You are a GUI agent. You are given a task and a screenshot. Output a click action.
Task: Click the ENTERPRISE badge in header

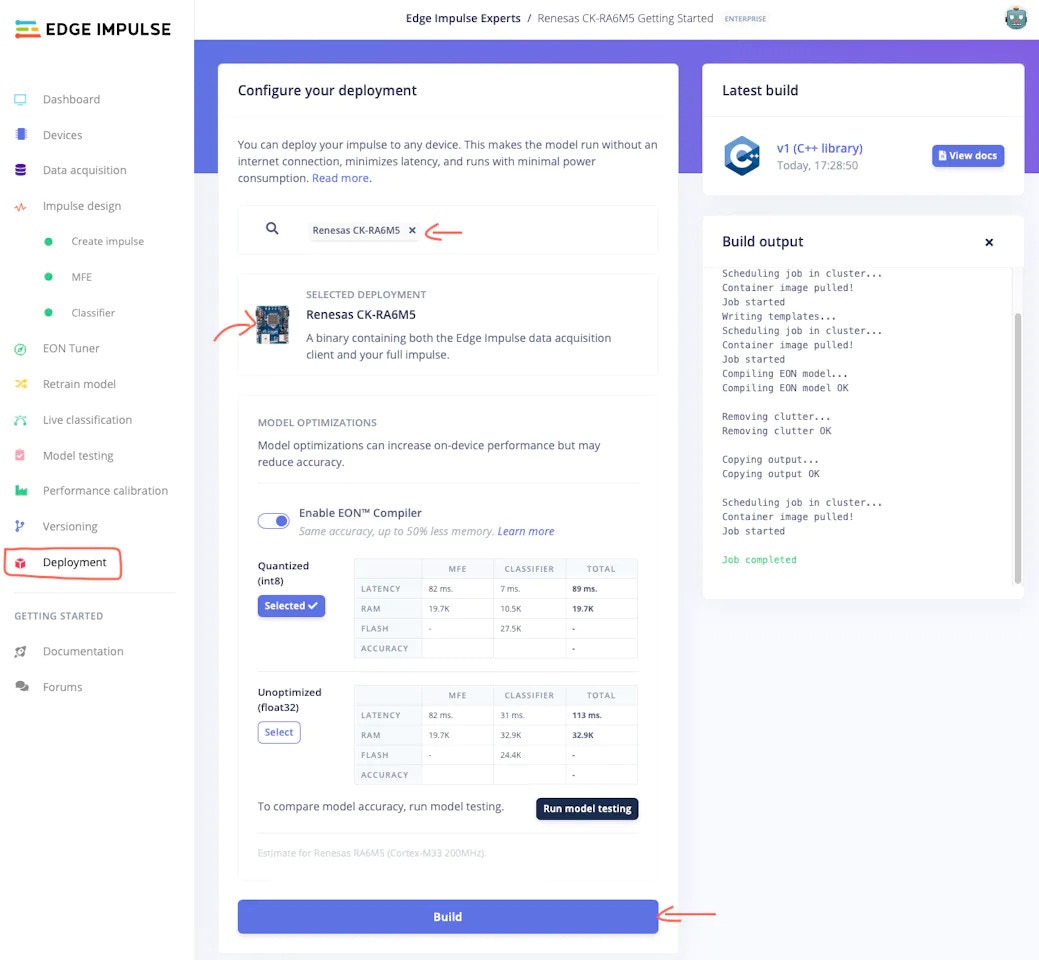[745, 19]
